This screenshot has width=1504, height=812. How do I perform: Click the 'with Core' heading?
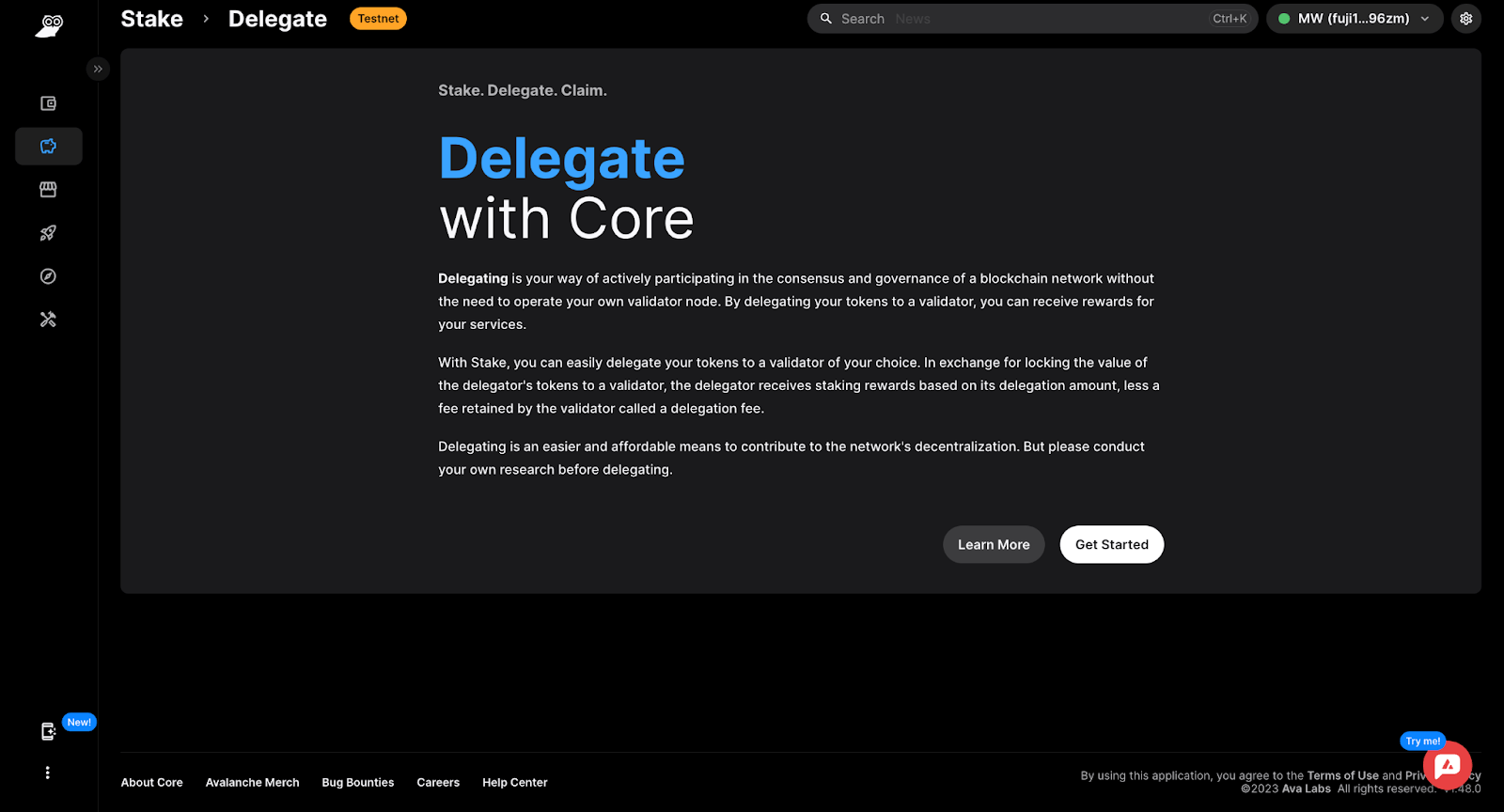click(x=567, y=219)
